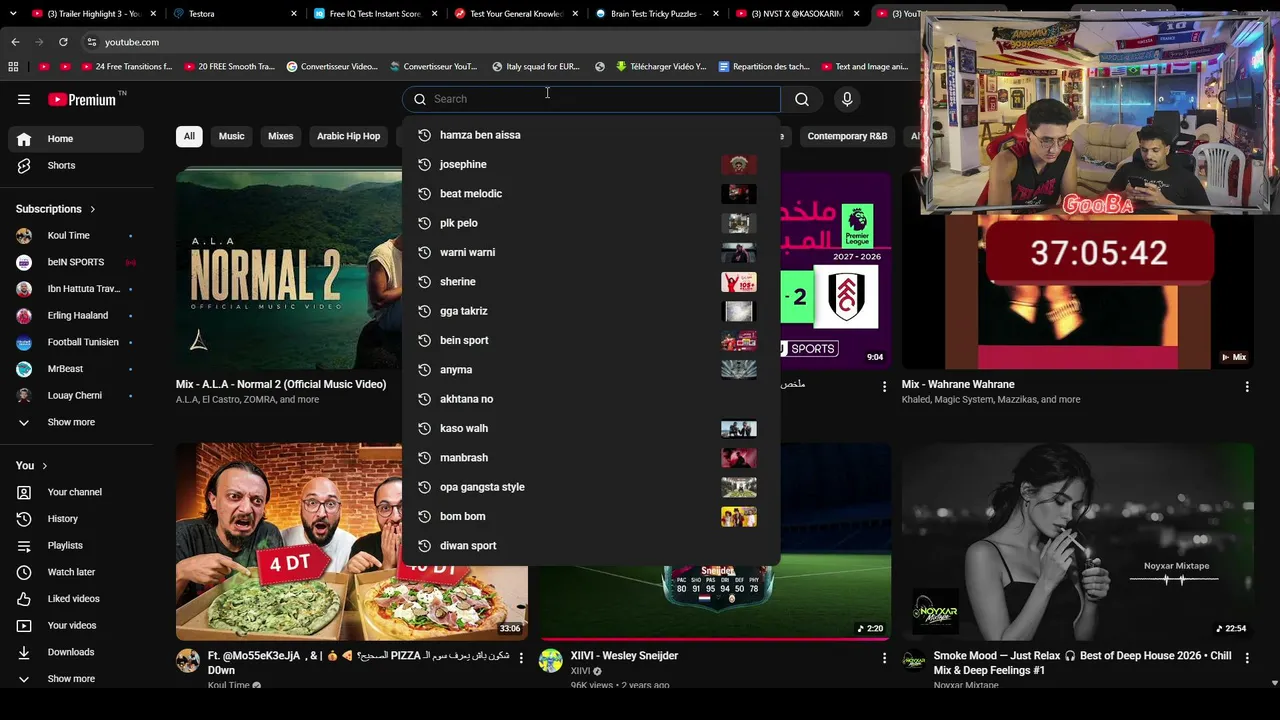Open the Ibn Hattuta Trav... subscription
This screenshot has height=720, width=1280.
click(x=75, y=289)
